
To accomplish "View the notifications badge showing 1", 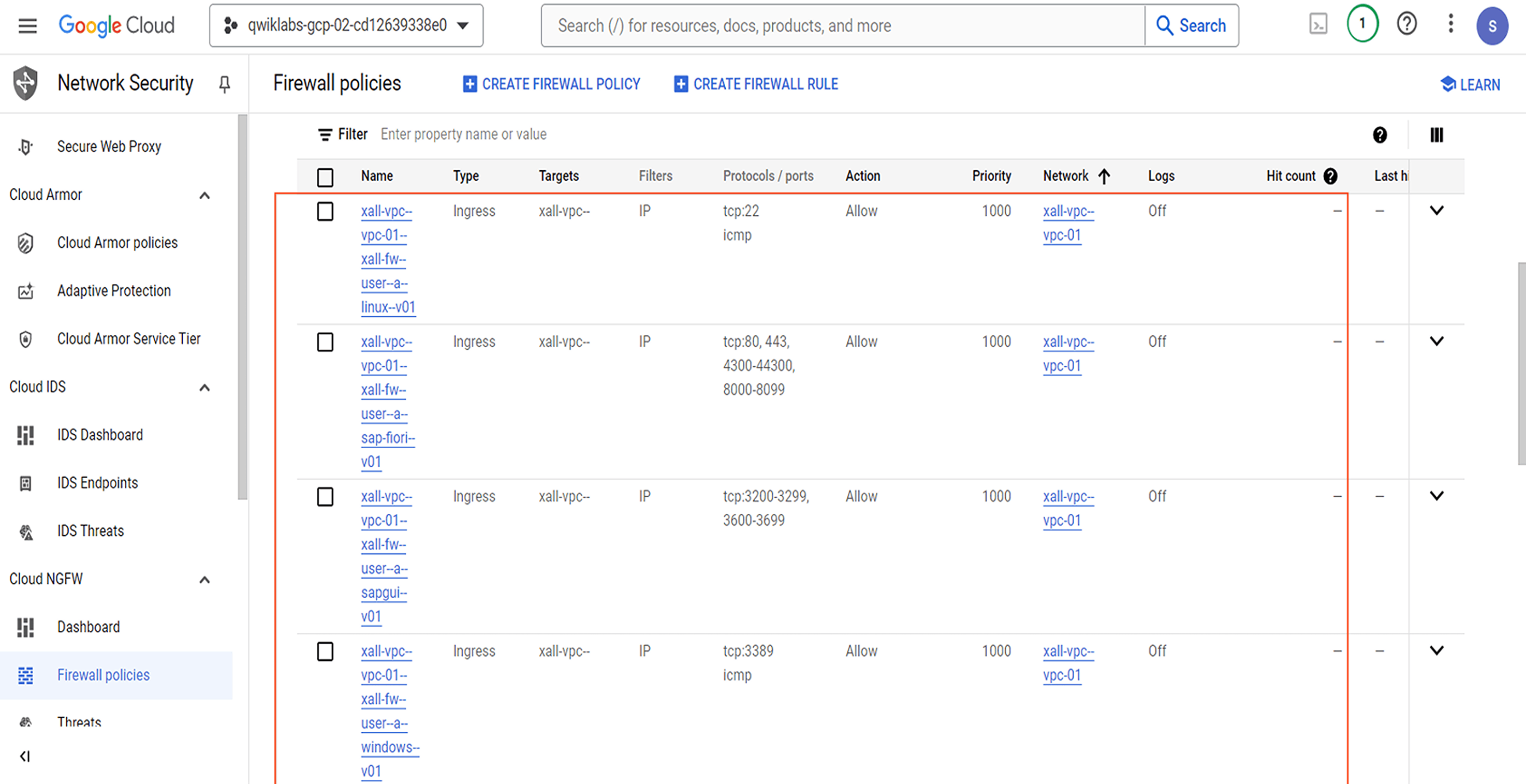I will (x=1362, y=24).
